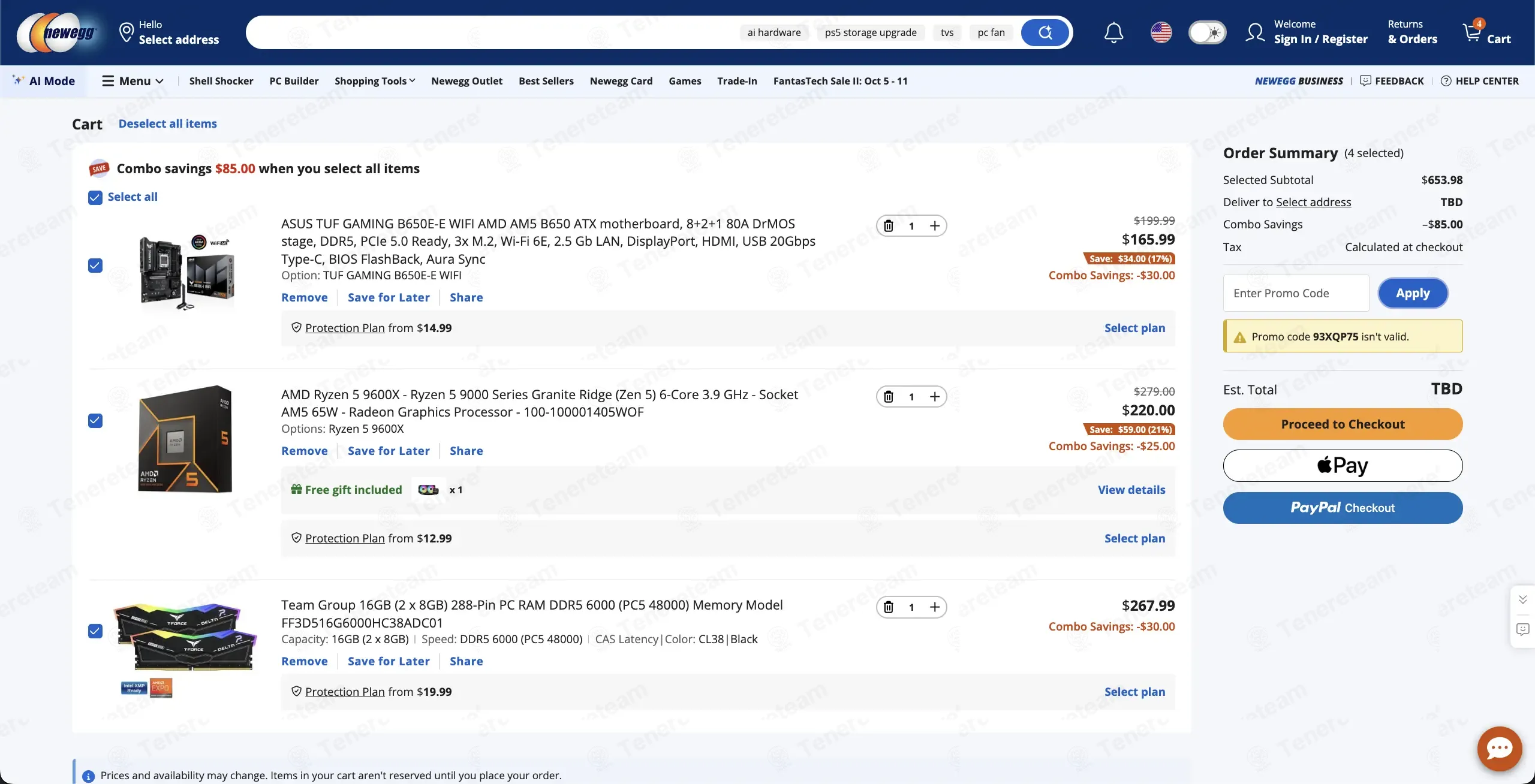Increase Team Group RAM quantity with plus
The height and width of the screenshot is (784, 1535).
pyautogui.click(x=934, y=607)
